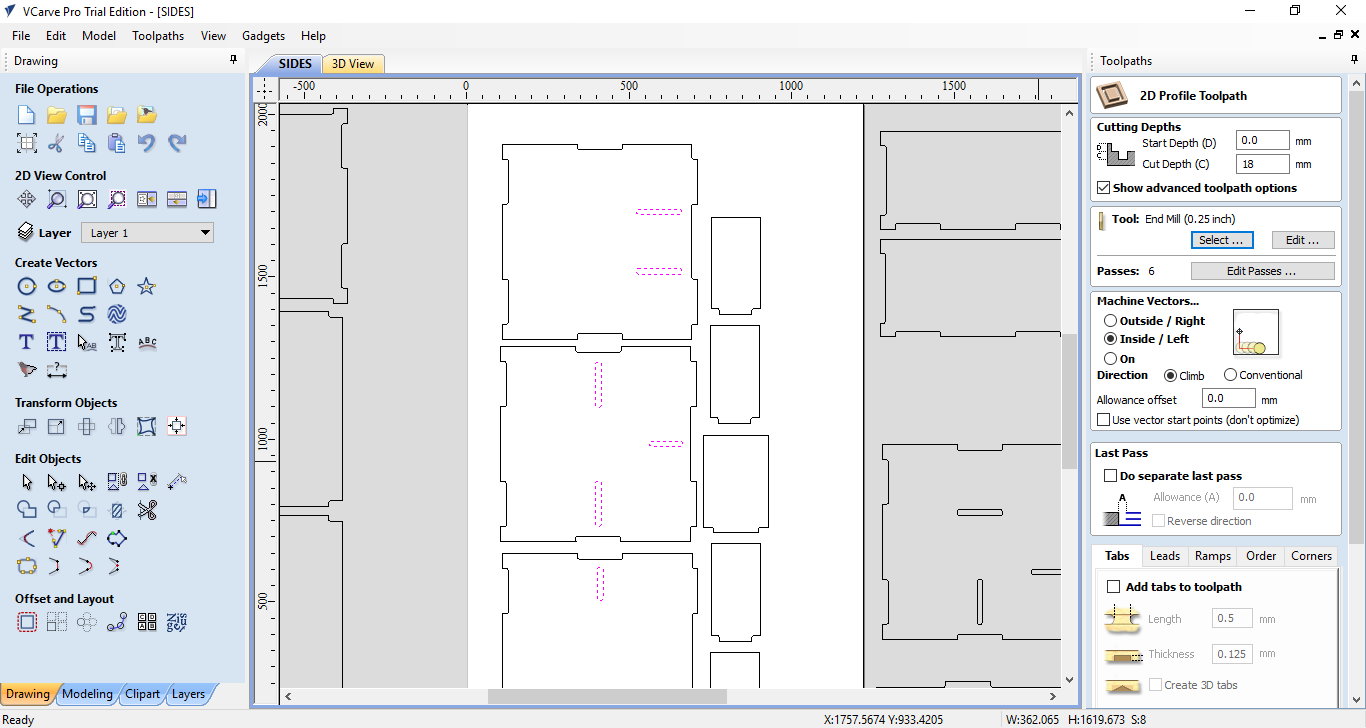1366x728 pixels.
Task: Select the Draw Text tool
Action: coord(27,342)
